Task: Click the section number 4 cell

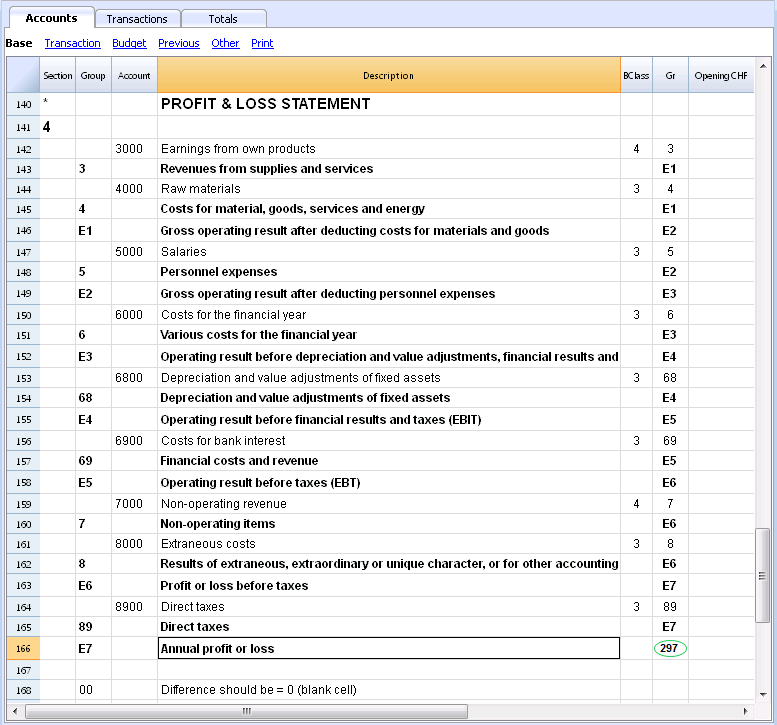Action: click(57, 127)
